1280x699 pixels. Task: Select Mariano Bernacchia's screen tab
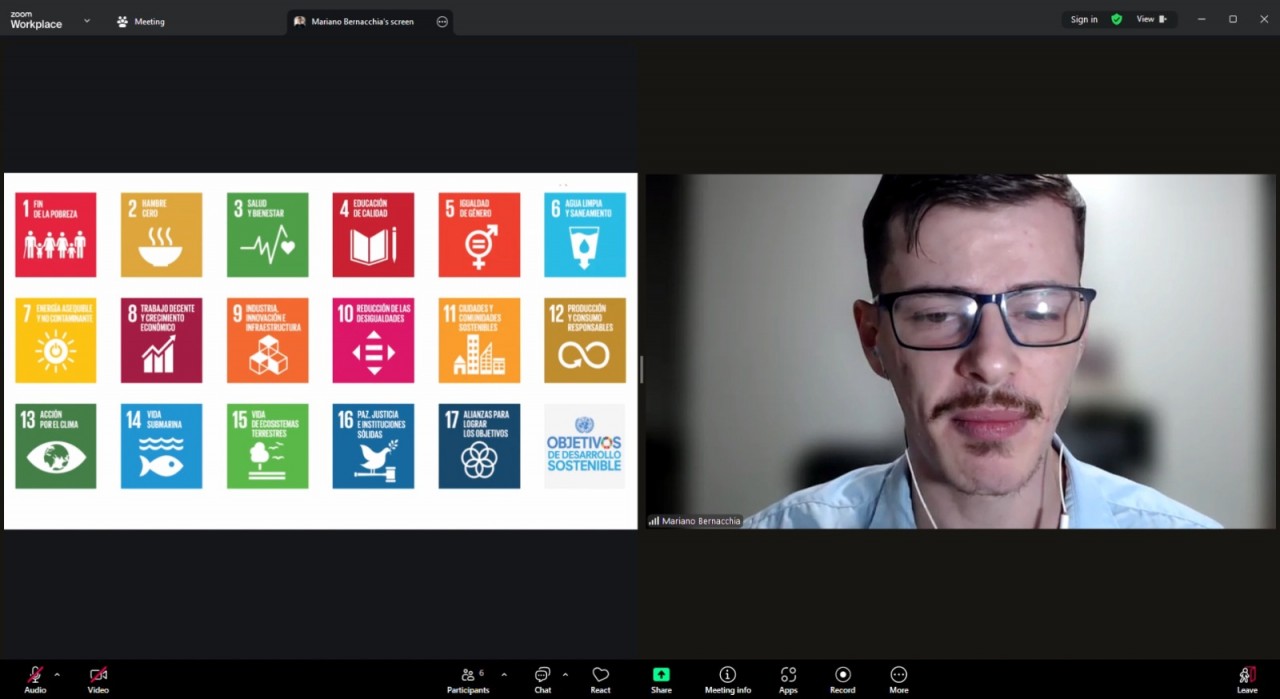coord(360,21)
